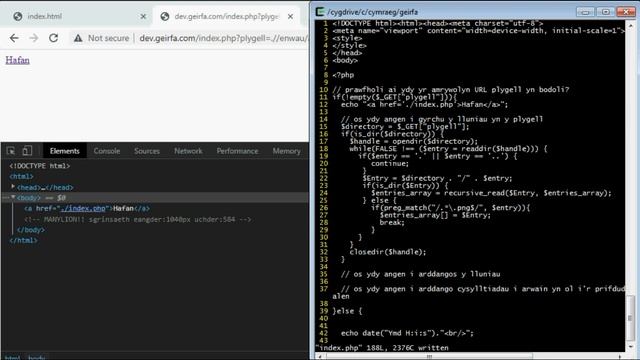This screenshot has height=360, width=640.
Task: Open the Performance panel tab
Action: tap(237, 151)
